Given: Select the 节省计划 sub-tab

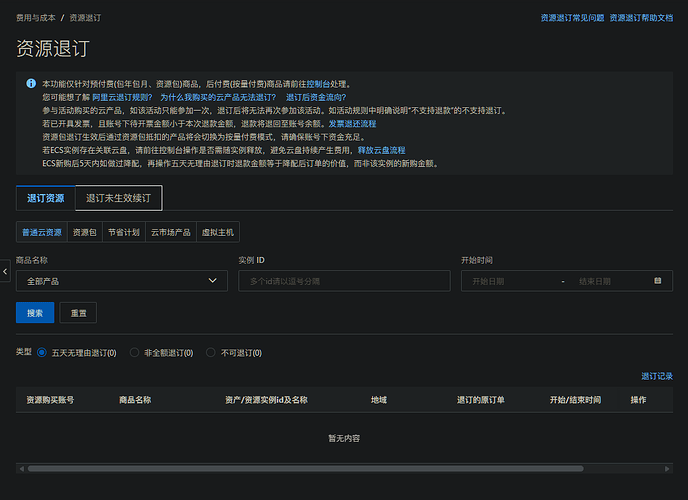Looking at the screenshot, I should (124, 232).
